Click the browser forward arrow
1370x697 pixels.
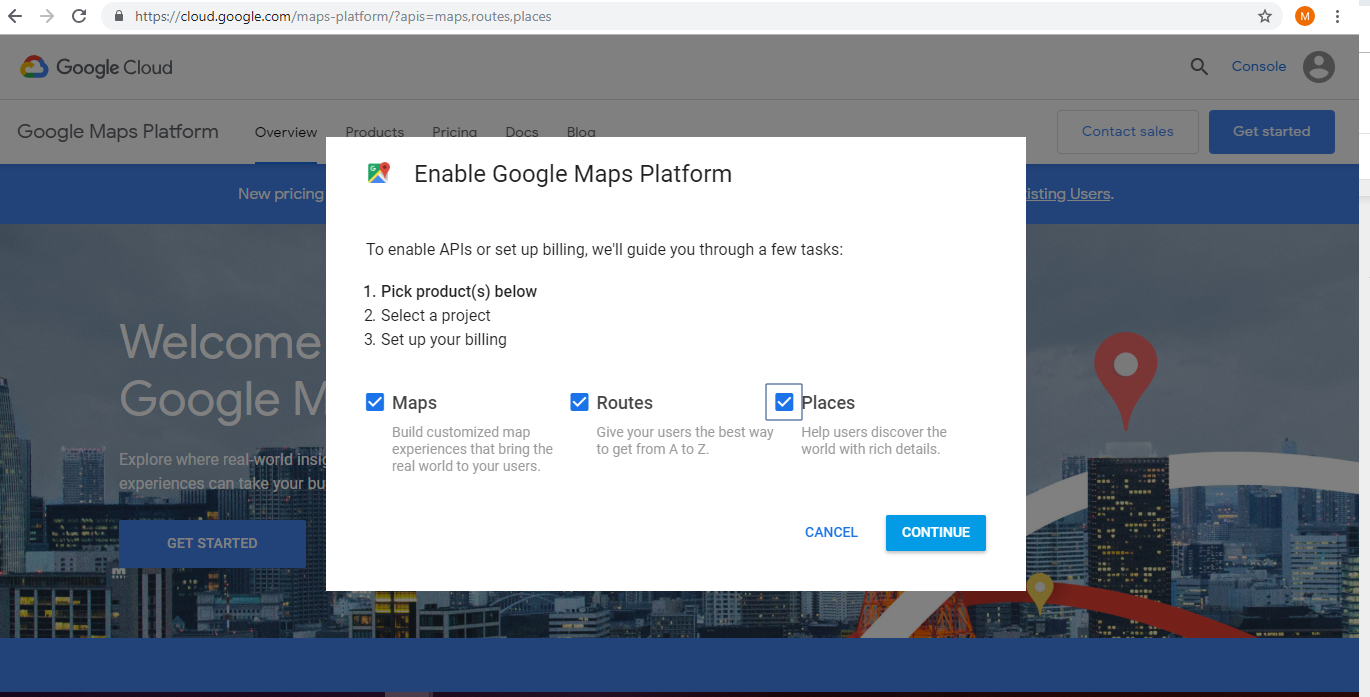(x=47, y=17)
